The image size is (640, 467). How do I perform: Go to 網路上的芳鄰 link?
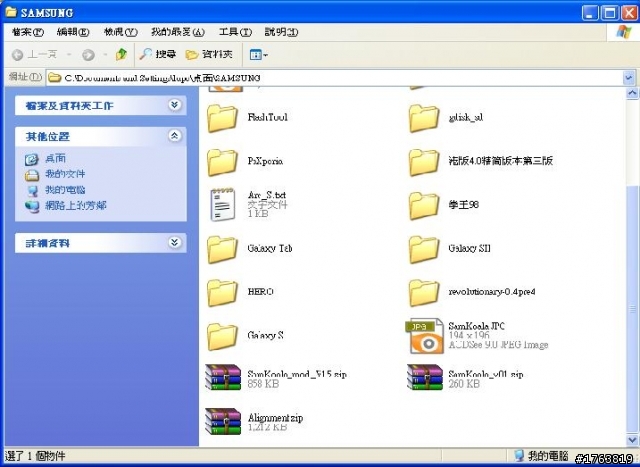coord(76,205)
